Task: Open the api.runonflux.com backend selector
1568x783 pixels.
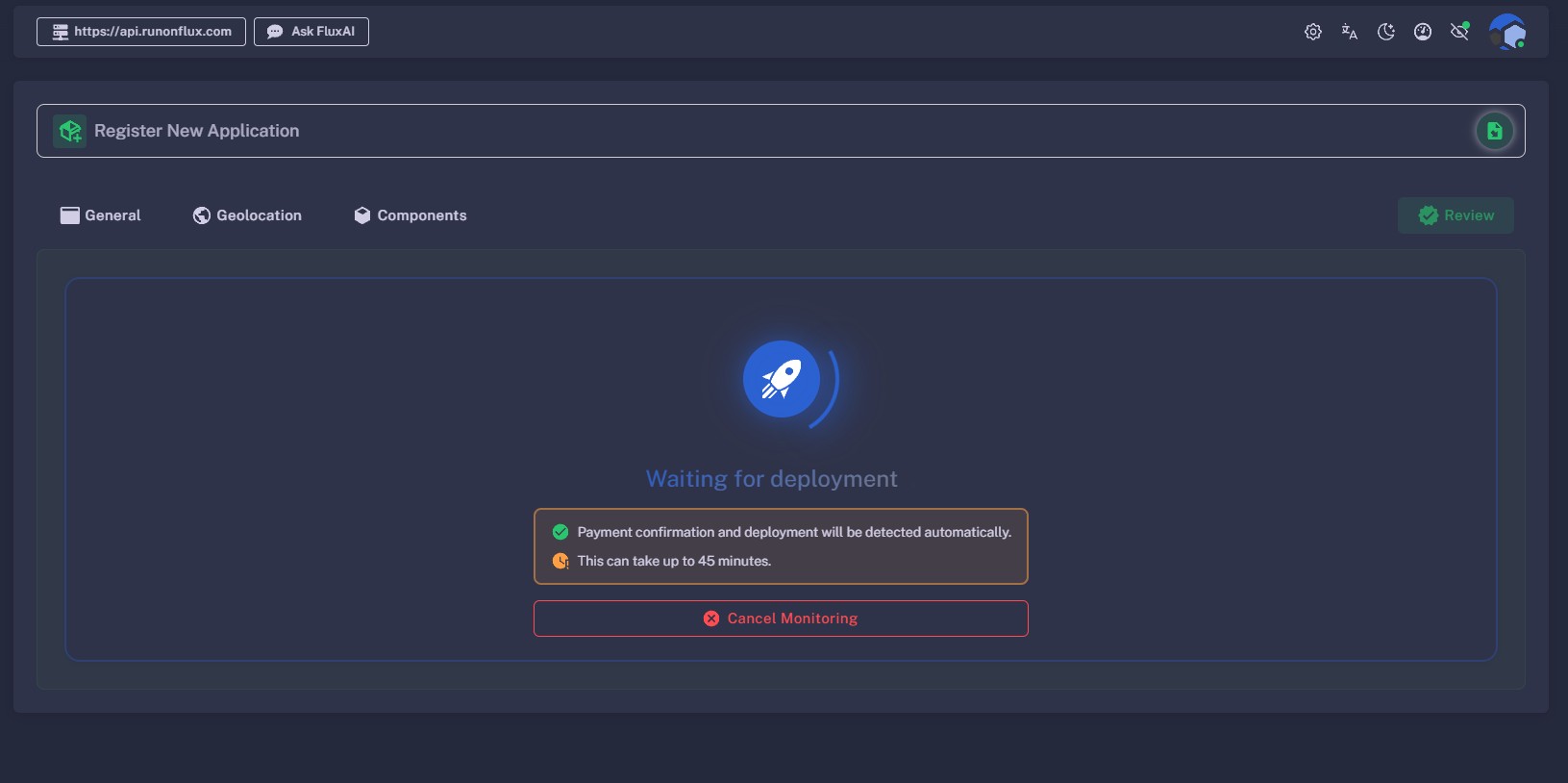Action: [141, 32]
